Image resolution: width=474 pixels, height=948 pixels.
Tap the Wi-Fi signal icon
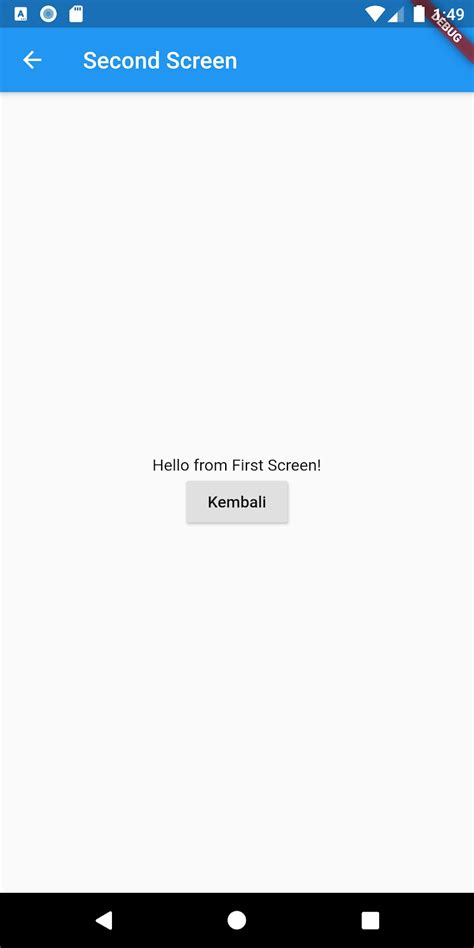(x=375, y=14)
